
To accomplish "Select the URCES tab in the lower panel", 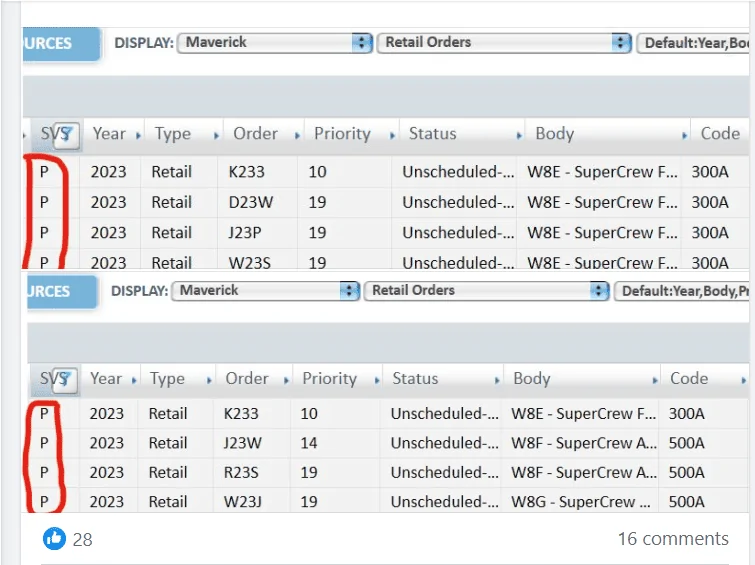I will click(x=62, y=291).
